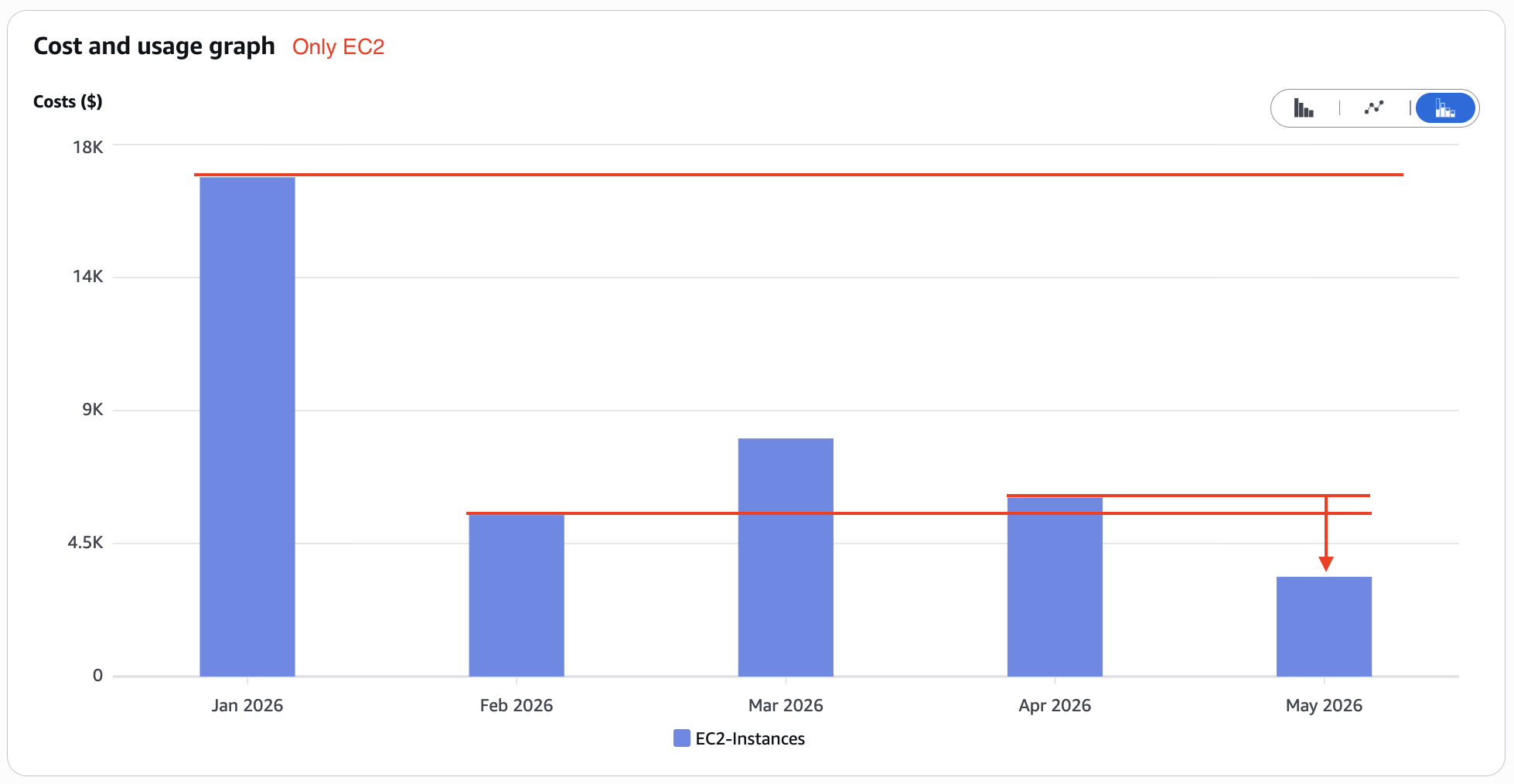Click the blue bar for Mar 2026
The image size is (1514, 784).
pyautogui.click(x=786, y=557)
